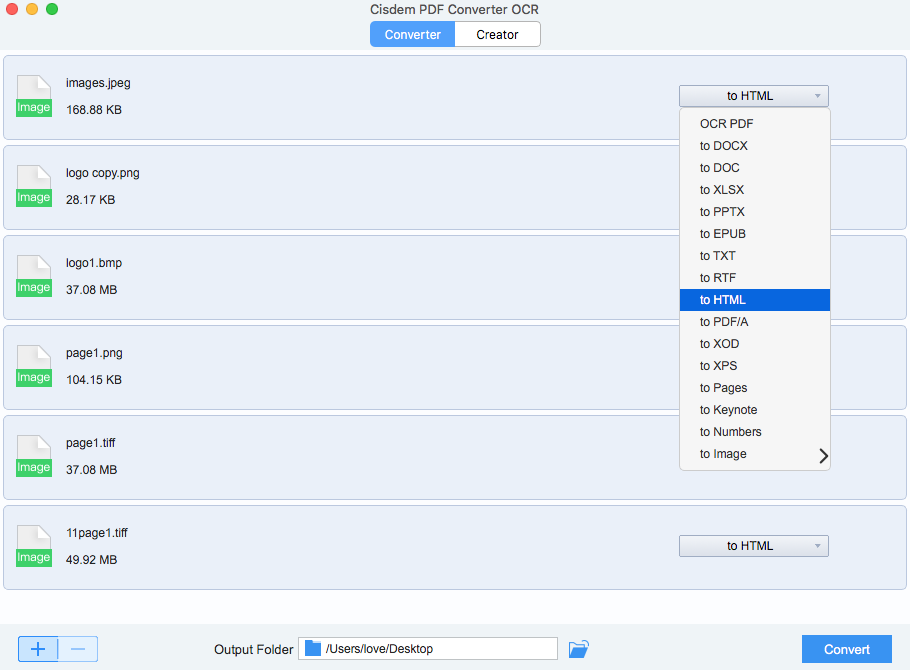
Task: Open the output folder browse icon
Action: [x=579, y=649]
